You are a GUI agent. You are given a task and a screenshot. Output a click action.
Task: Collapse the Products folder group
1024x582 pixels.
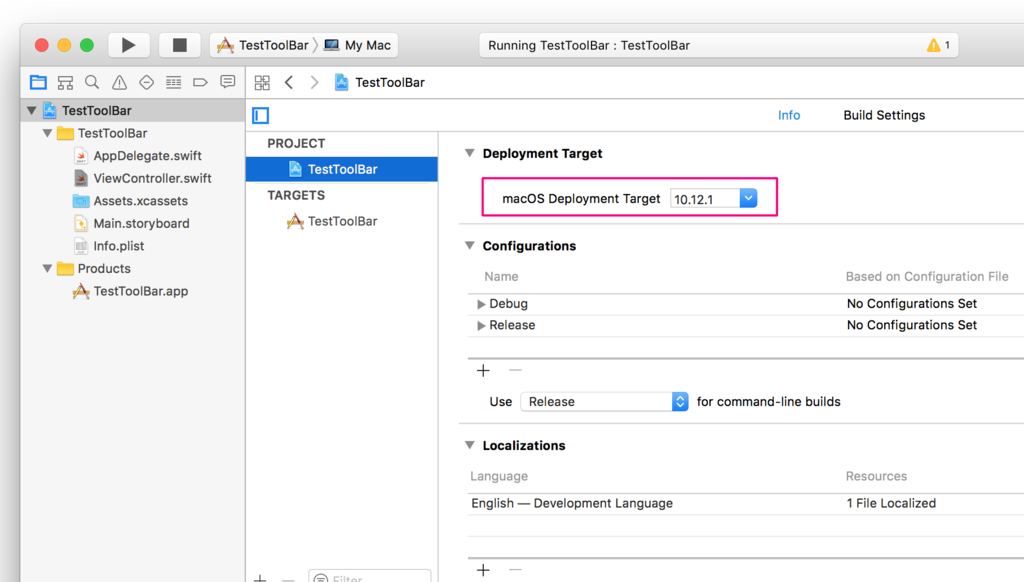(48, 268)
